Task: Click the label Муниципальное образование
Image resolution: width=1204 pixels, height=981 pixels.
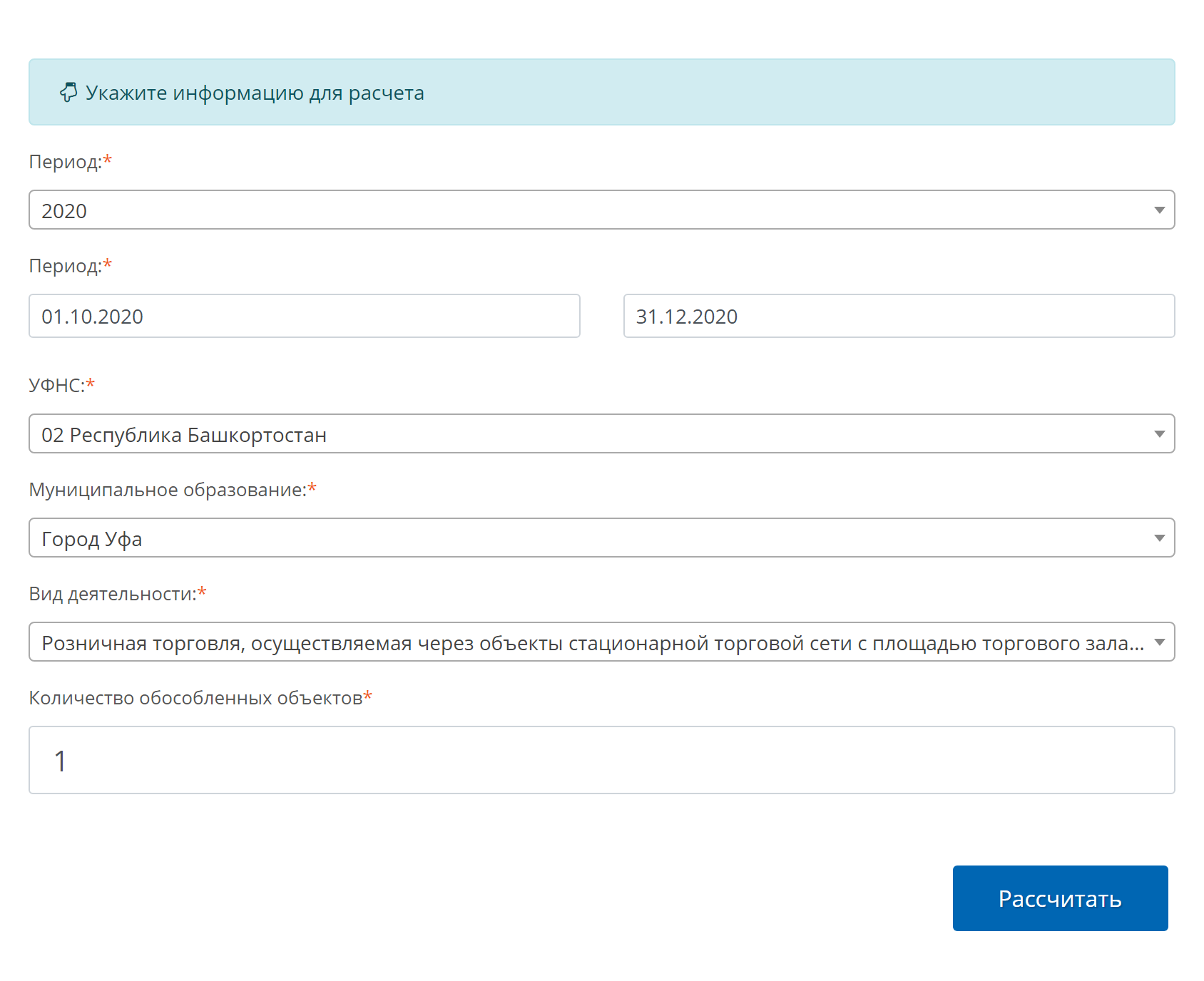Action: [168, 490]
